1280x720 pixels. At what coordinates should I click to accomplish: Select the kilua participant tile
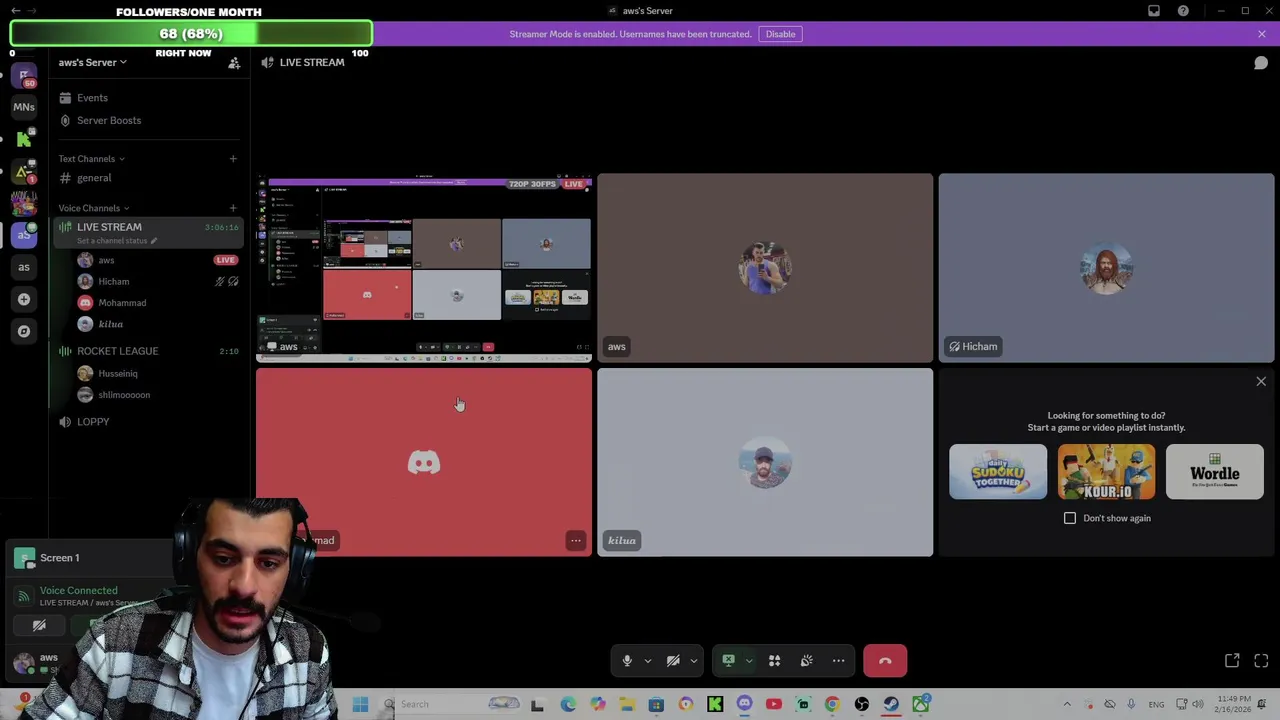click(x=765, y=462)
